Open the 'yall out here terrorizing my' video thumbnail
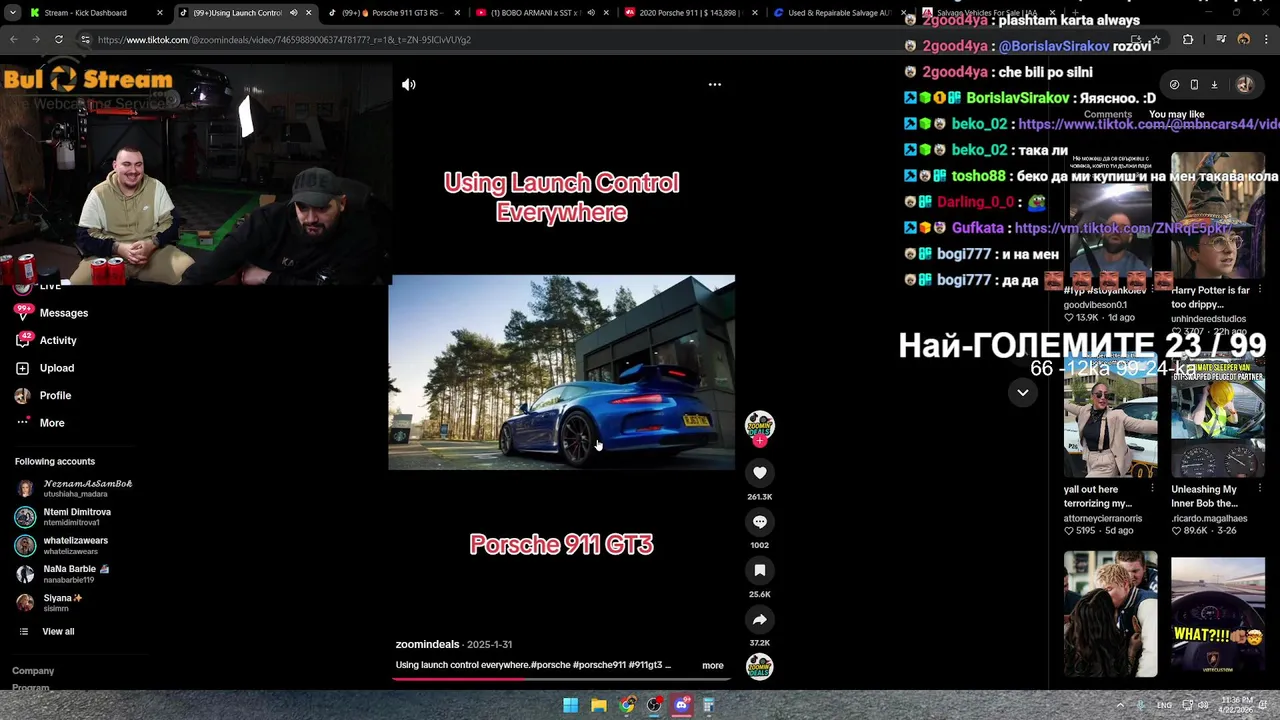This screenshot has width=1280, height=720. [1110, 414]
